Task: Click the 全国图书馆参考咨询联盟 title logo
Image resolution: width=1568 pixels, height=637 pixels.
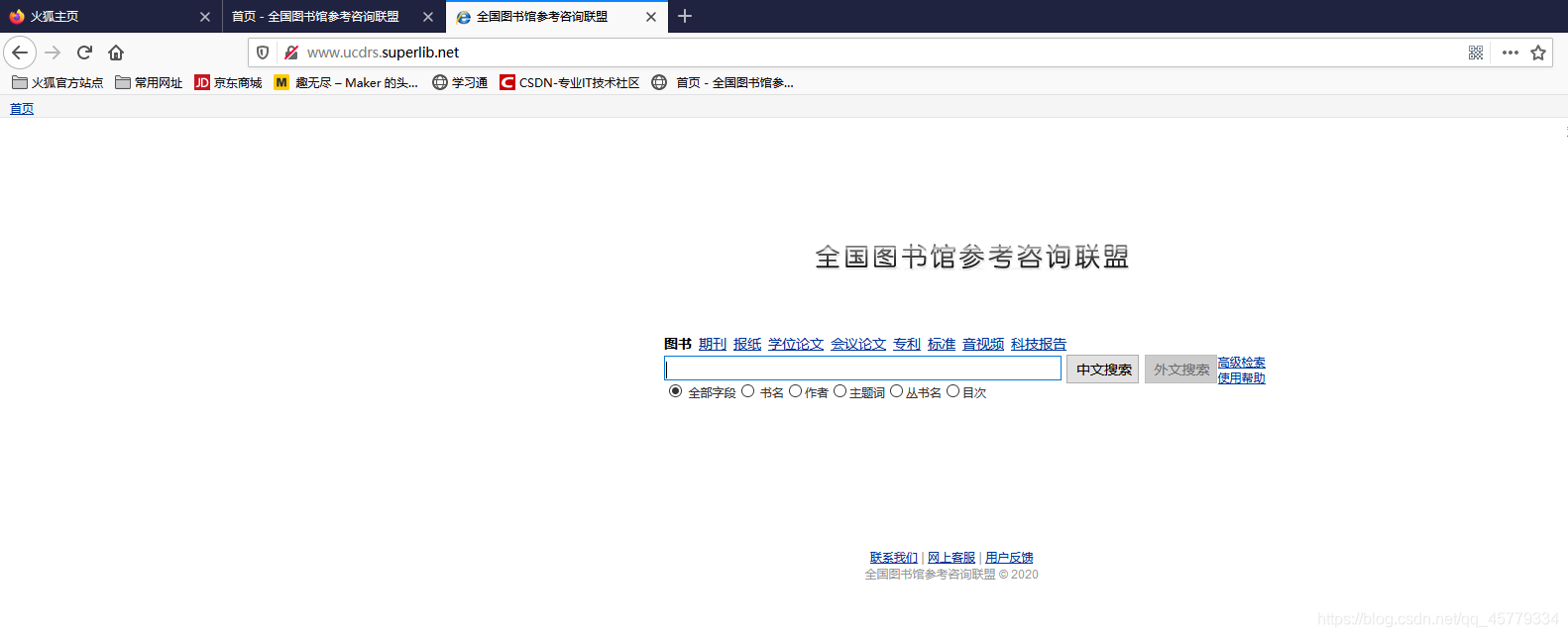Action: 972,258
